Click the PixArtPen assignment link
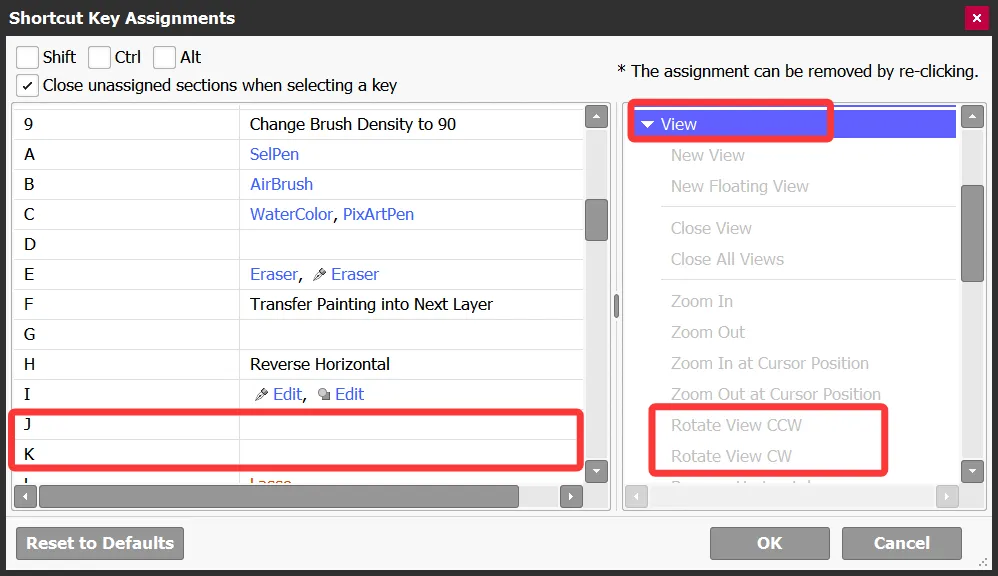Viewport: 998px width, 576px height. (378, 214)
